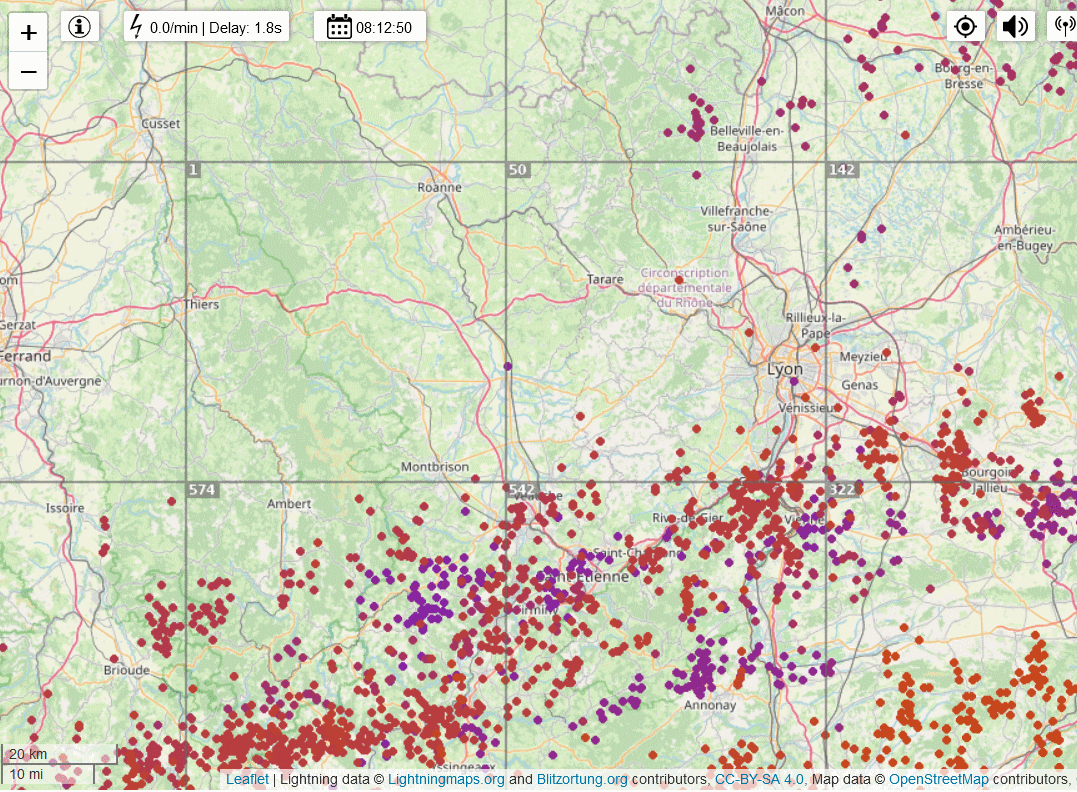Image resolution: width=1077 pixels, height=792 pixels.
Task: Zoom in with the plus button
Action: 28,32
